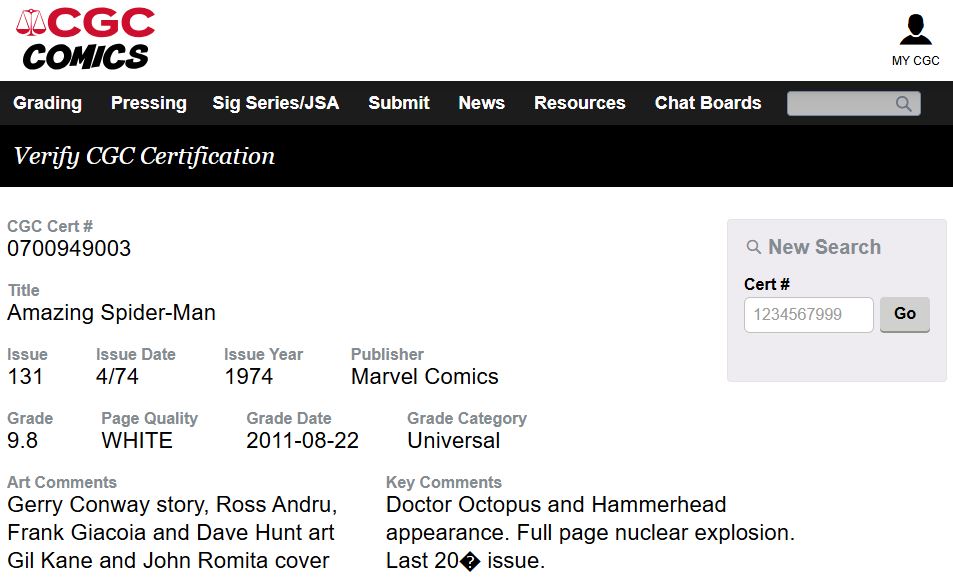This screenshot has width=953, height=580.
Task: Open the Pressing menu
Action: [x=149, y=103]
